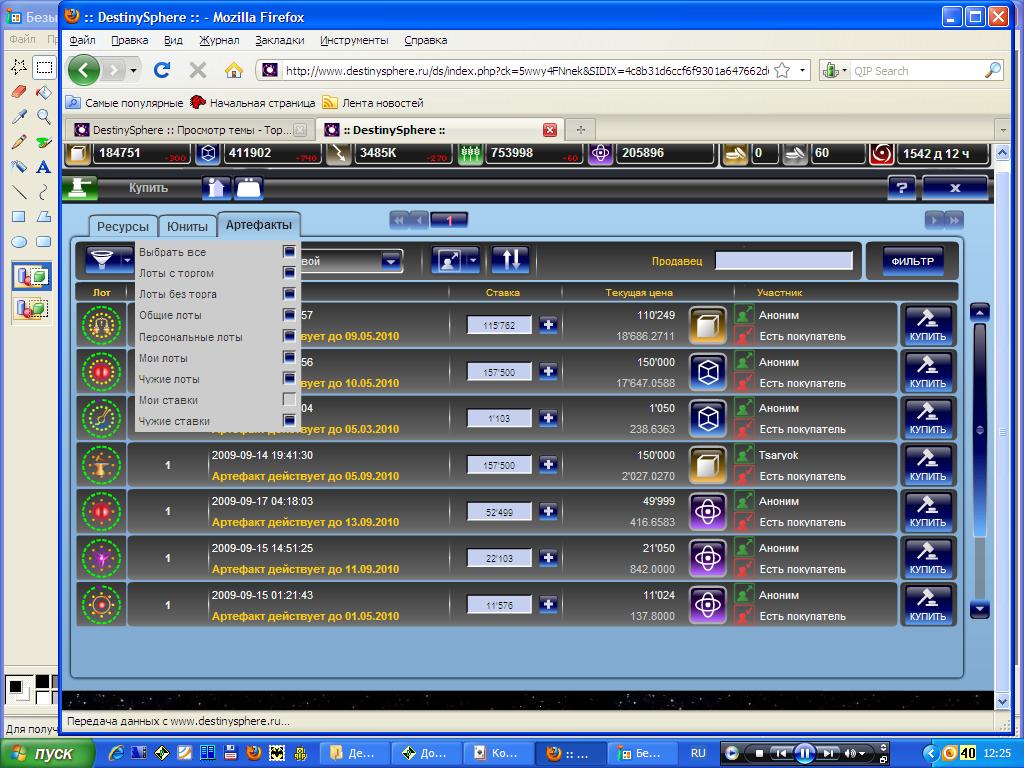Open the back button history dropdown arrow
1024x768 pixels.
pos(133,70)
